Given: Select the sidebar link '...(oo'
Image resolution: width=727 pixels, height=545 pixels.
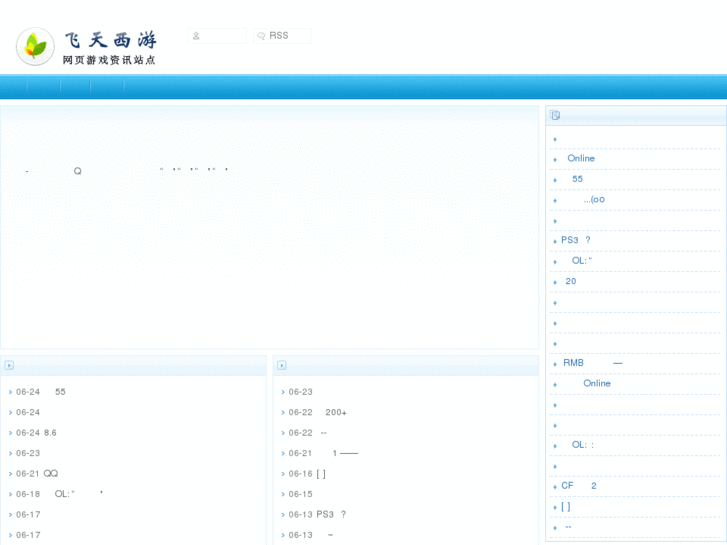Looking at the screenshot, I should click(594, 199).
